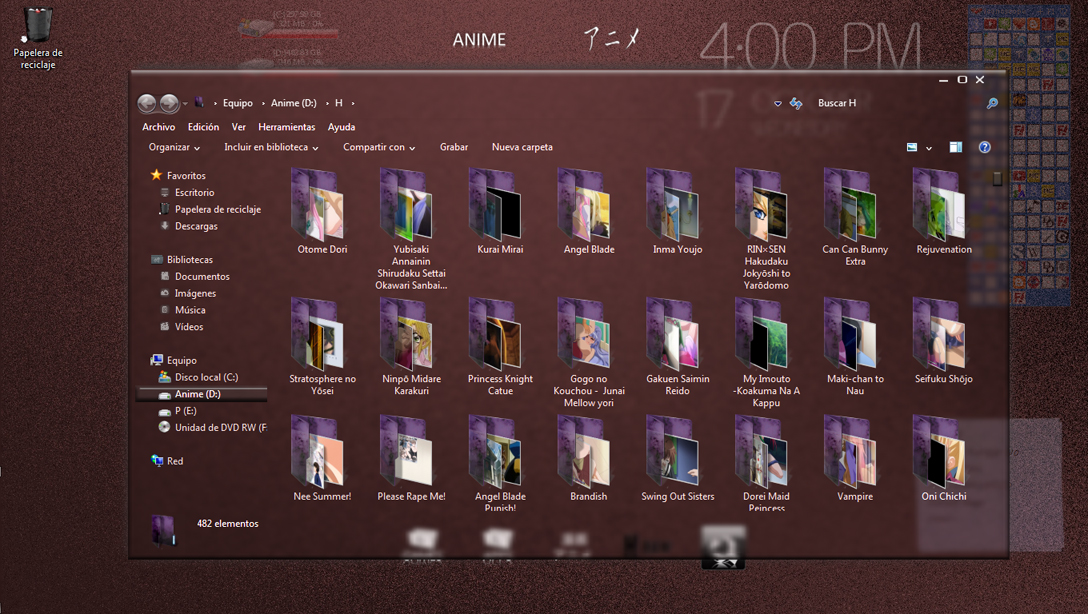Image resolution: width=1088 pixels, height=614 pixels.
Task: Open the help question mark icon
Action: coord(985,147)
